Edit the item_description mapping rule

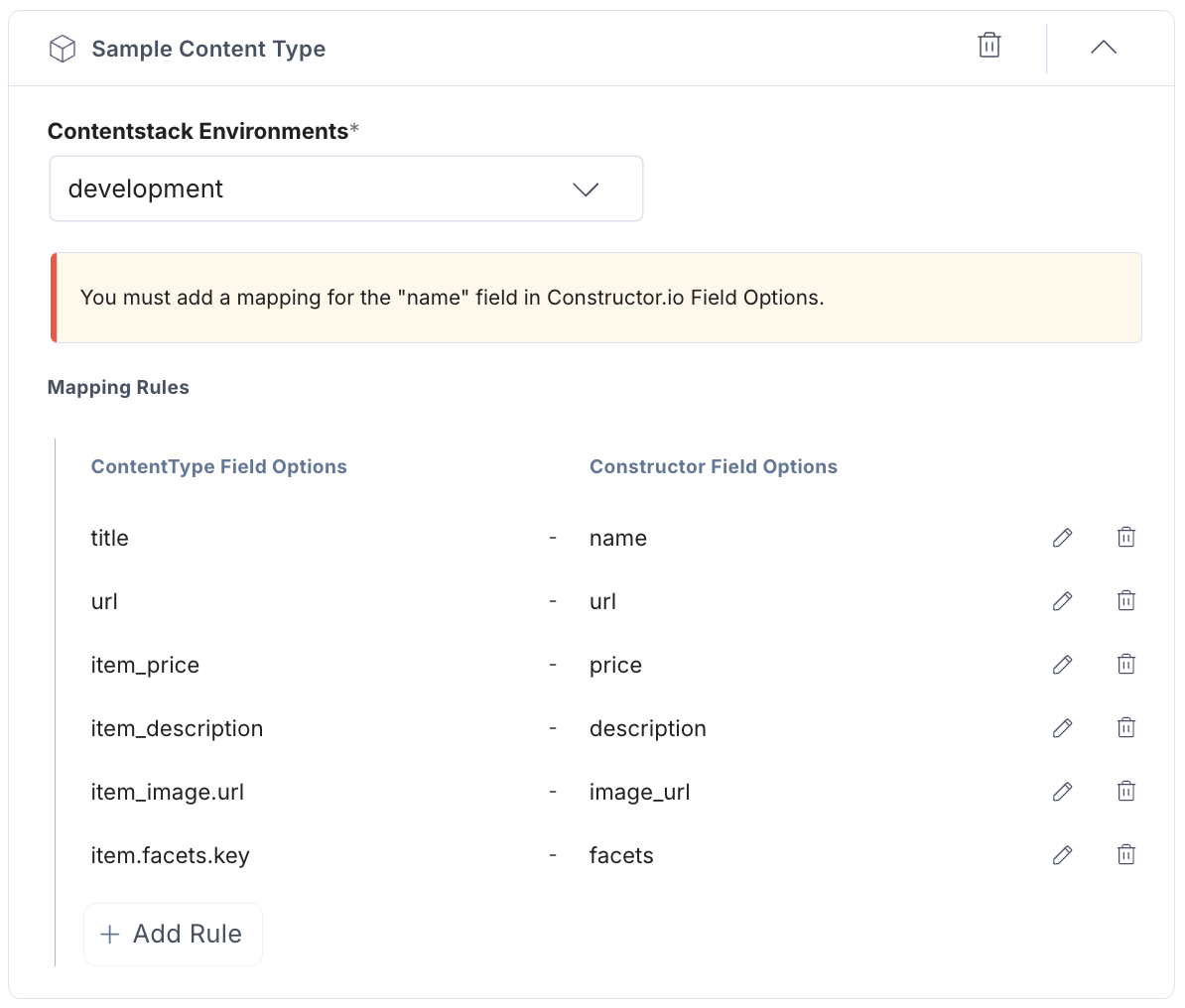coord(1063,727)
